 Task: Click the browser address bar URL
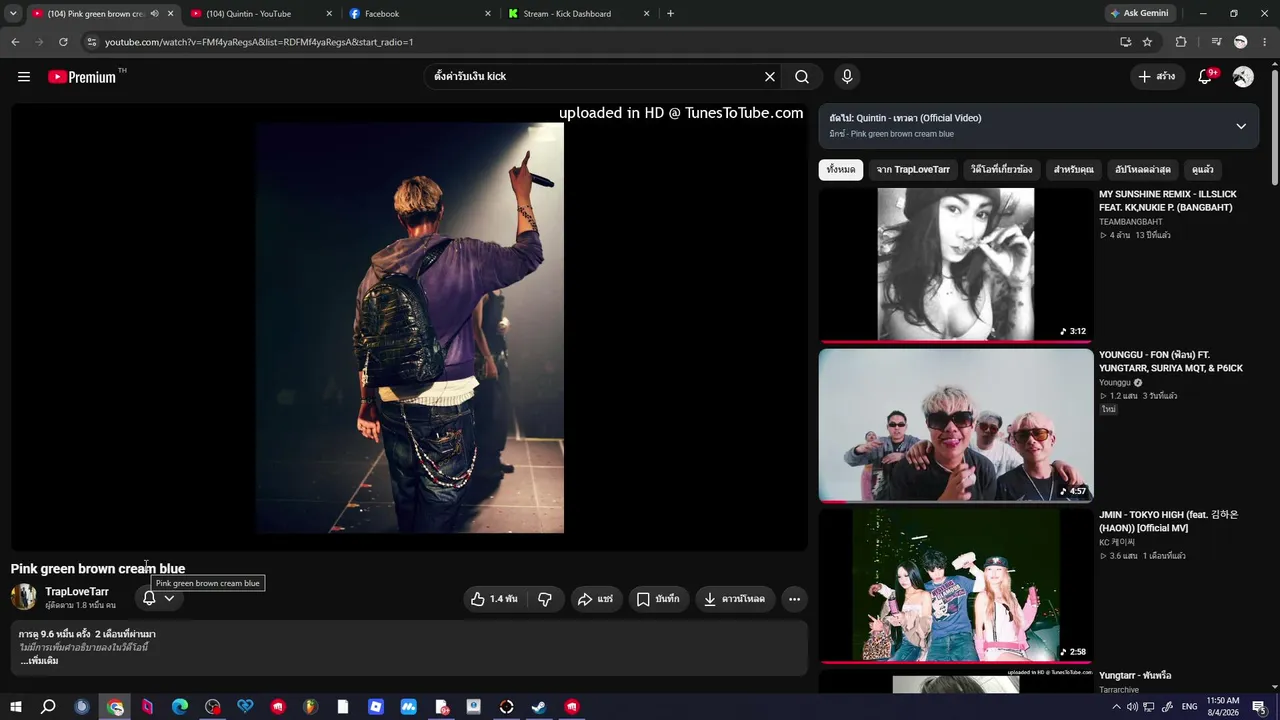pos(259,42)
